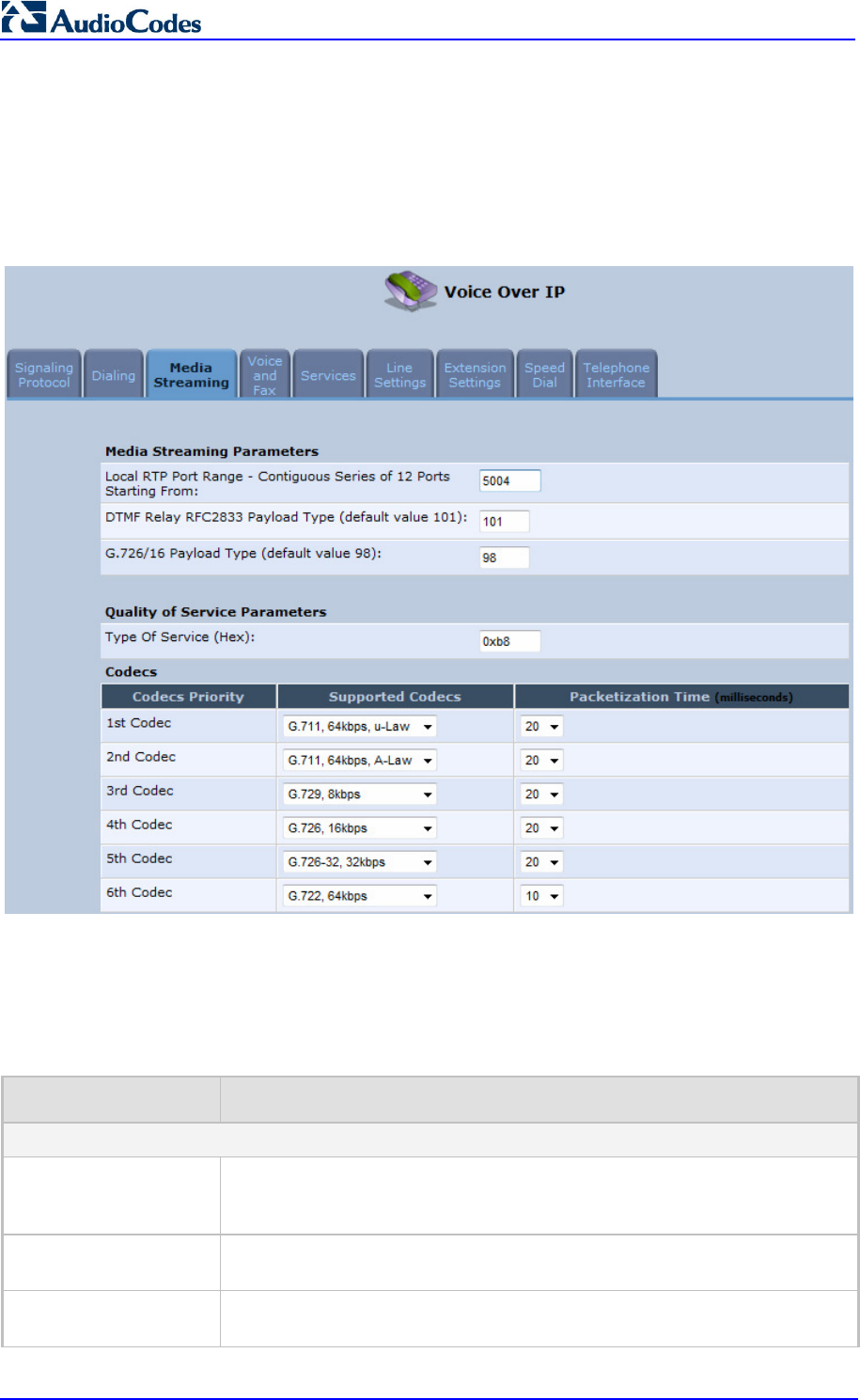Screen dimensions: 860x1400
Task: Edit the Type Of Service hex field
Action: pyautogui.click(x=509, y=641)
